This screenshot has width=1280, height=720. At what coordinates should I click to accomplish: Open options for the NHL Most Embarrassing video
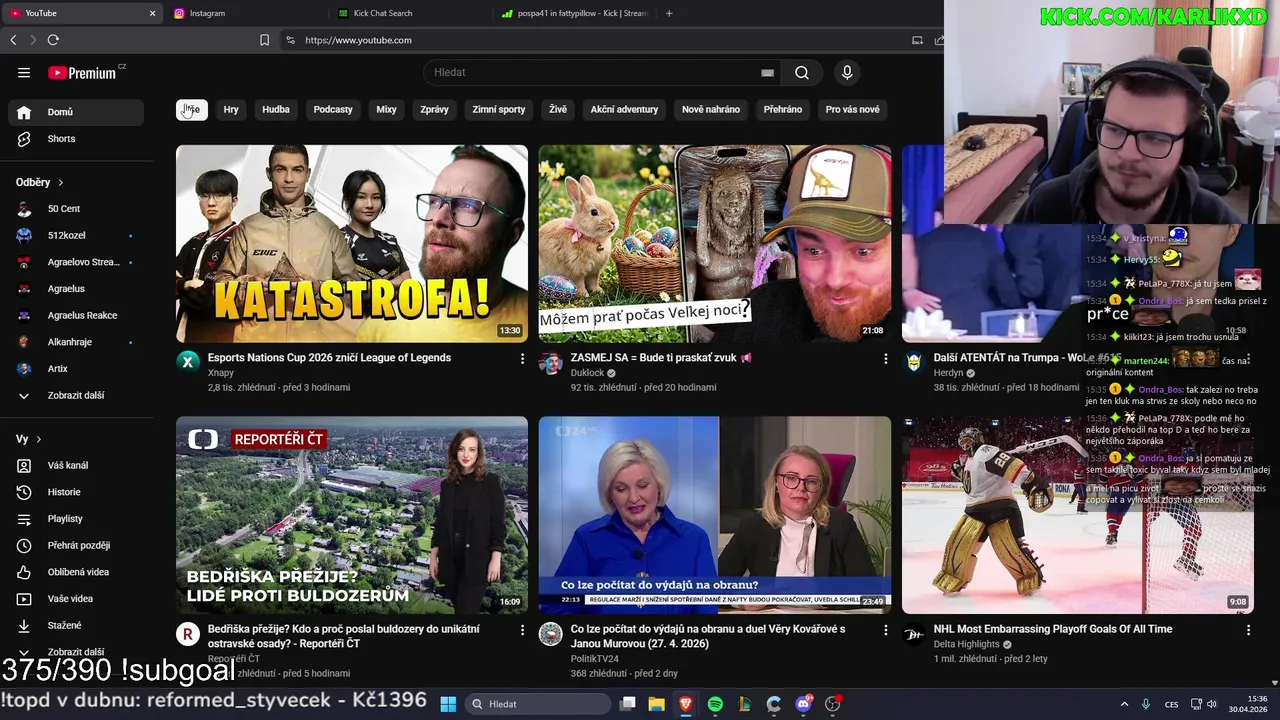pos(1248,630)
